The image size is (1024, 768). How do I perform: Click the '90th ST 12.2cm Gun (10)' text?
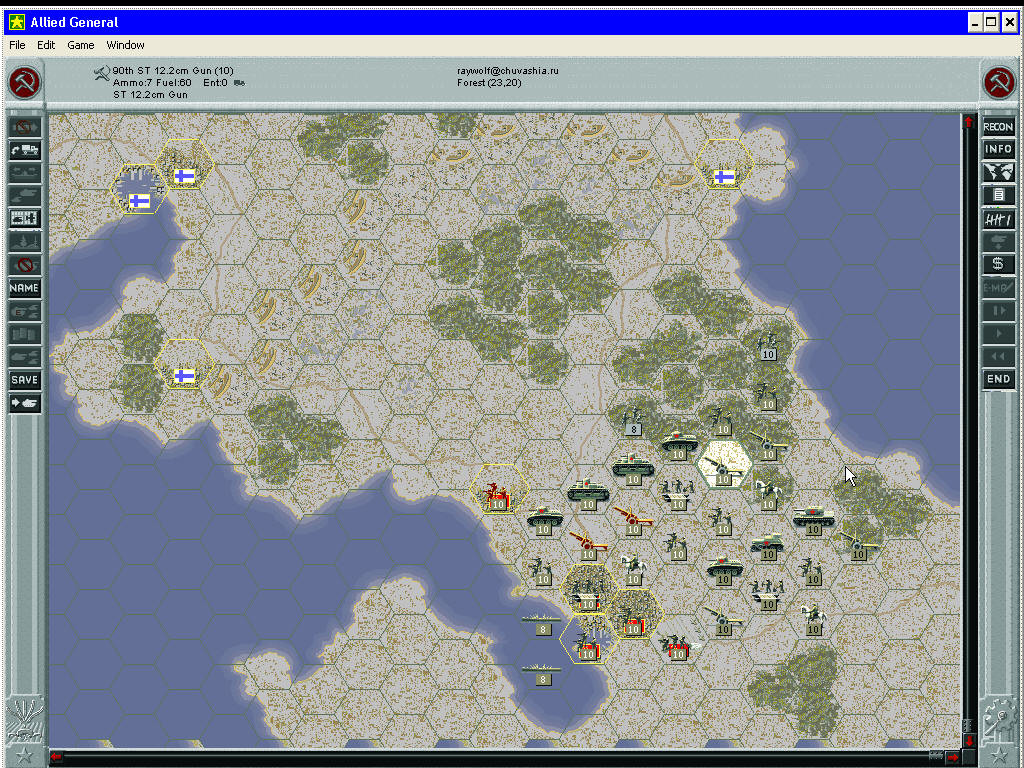pyautogui.click(x=172, y=71)
